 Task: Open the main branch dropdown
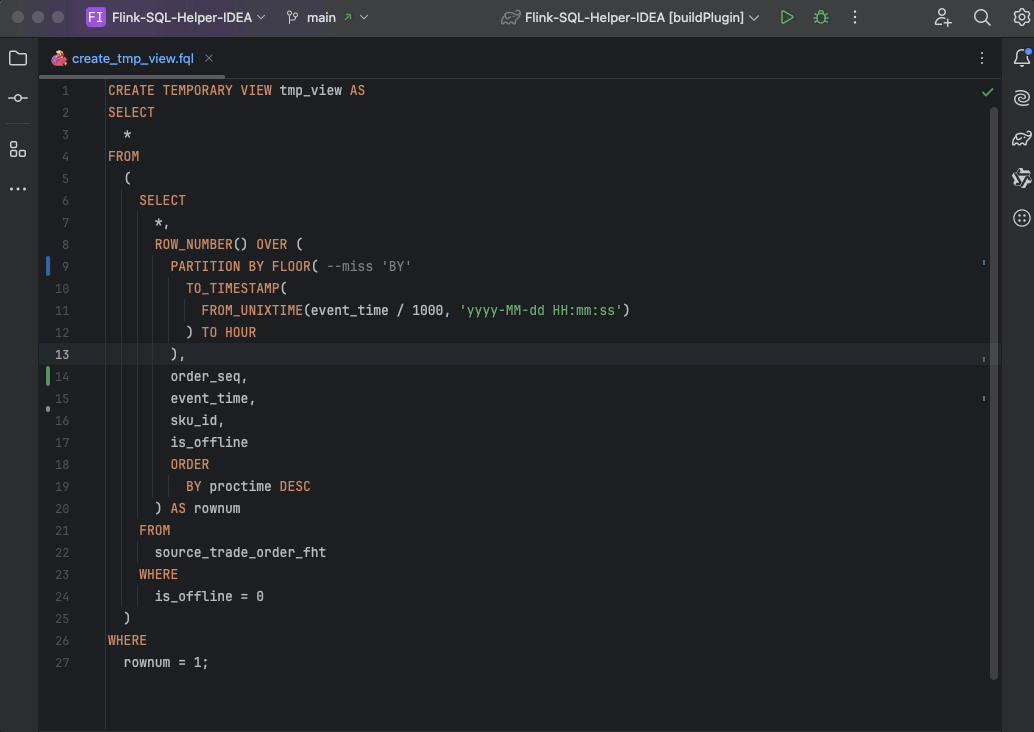[327, 17]
